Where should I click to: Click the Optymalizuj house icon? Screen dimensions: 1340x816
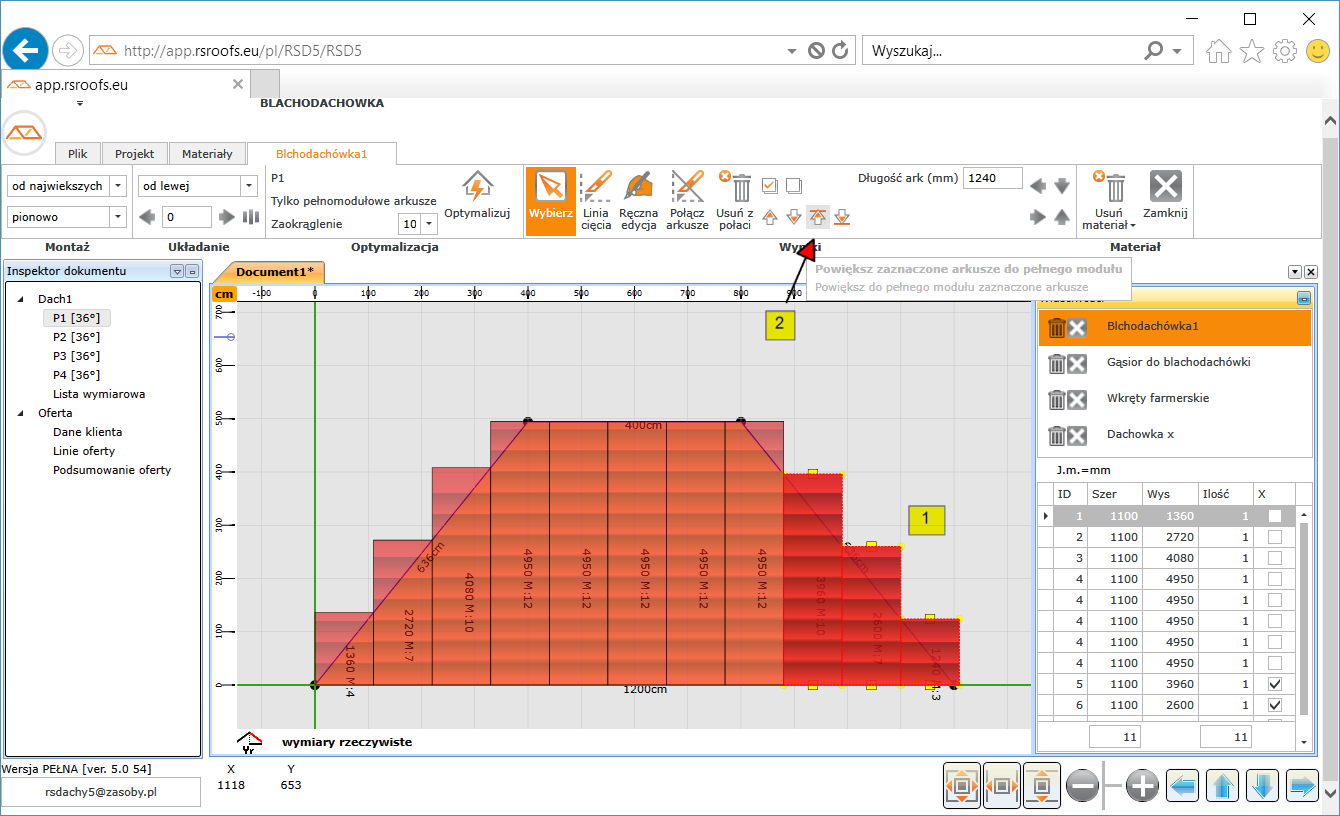[x=477, y=188]
